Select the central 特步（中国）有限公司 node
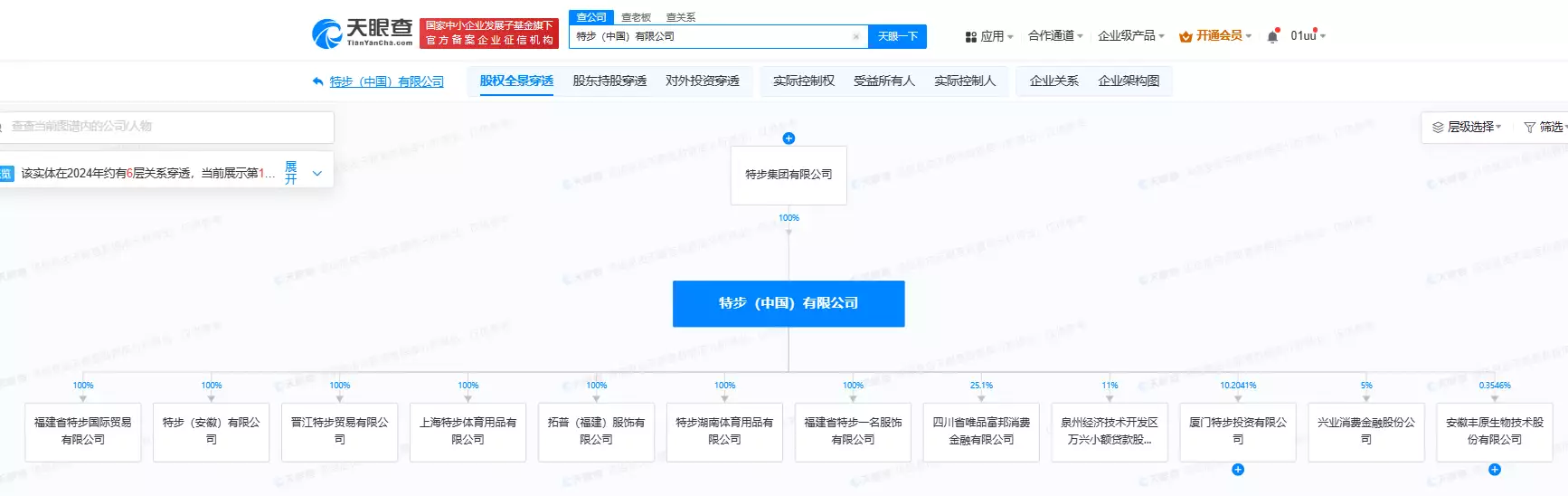Image resolution: width=1568 pixels, height=496 pixels. [789, 303]
